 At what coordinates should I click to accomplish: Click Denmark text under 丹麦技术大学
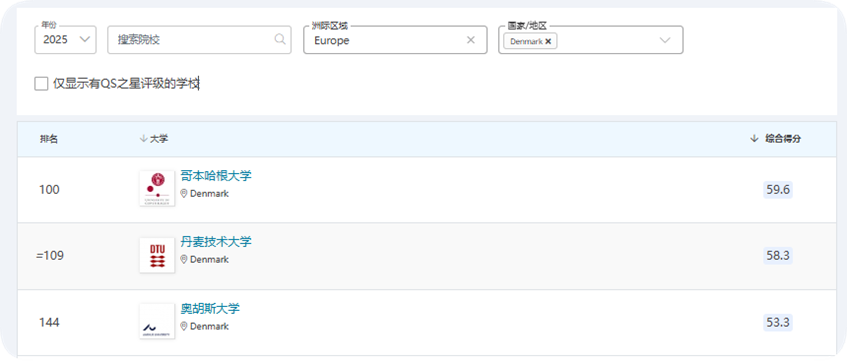pos(209,259)
